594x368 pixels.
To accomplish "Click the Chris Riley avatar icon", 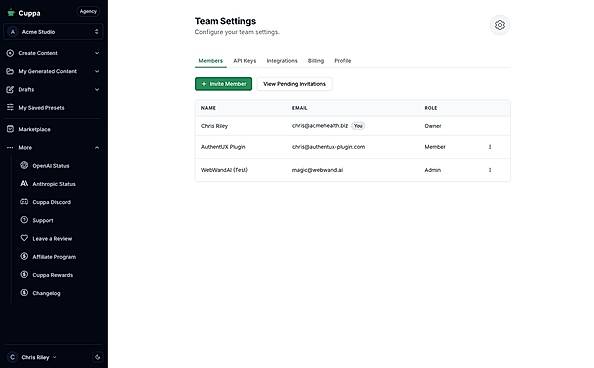I will (13, 357).
